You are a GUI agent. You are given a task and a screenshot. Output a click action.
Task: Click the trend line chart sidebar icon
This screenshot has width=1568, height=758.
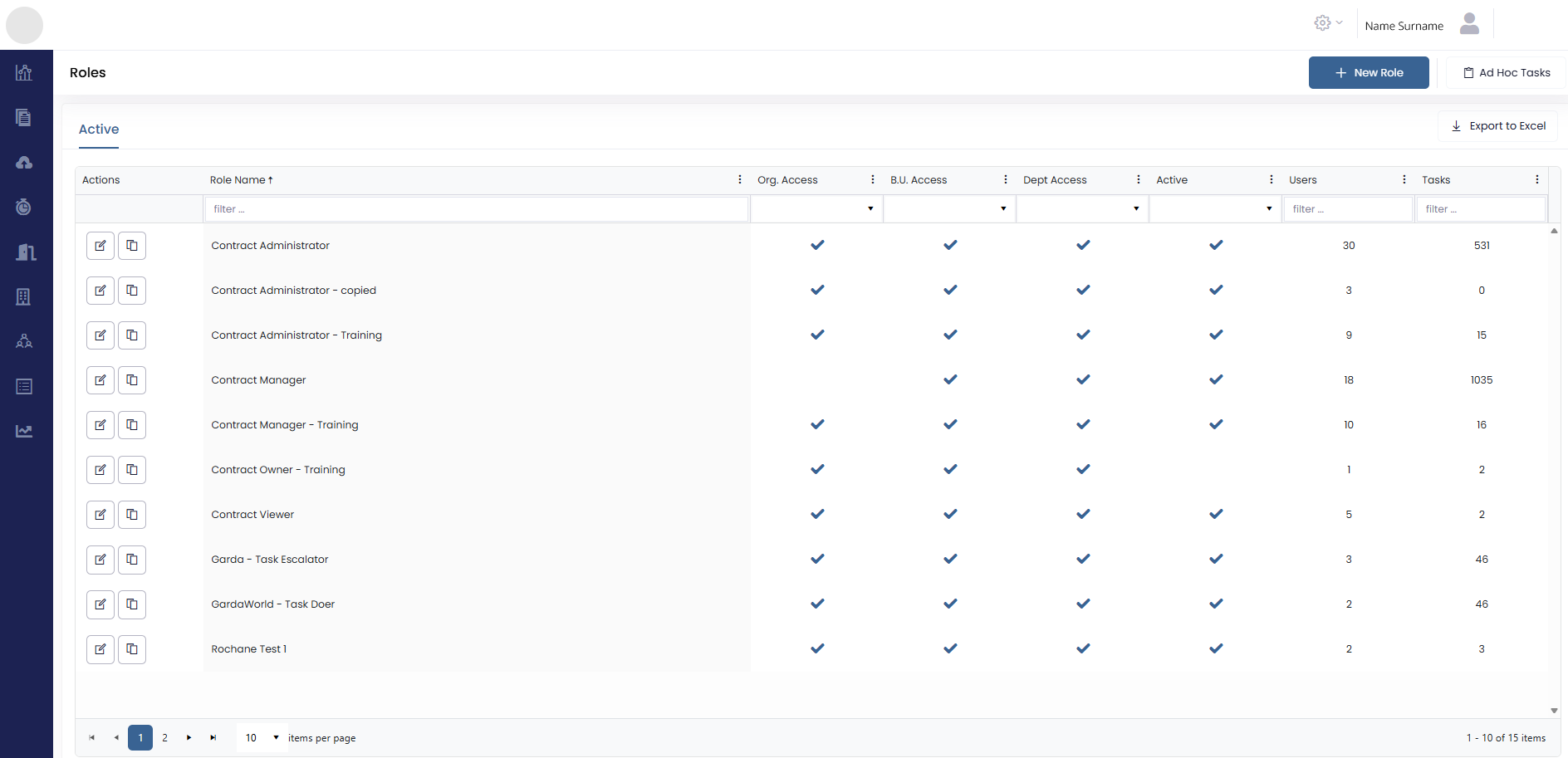[x=24, y=431]
